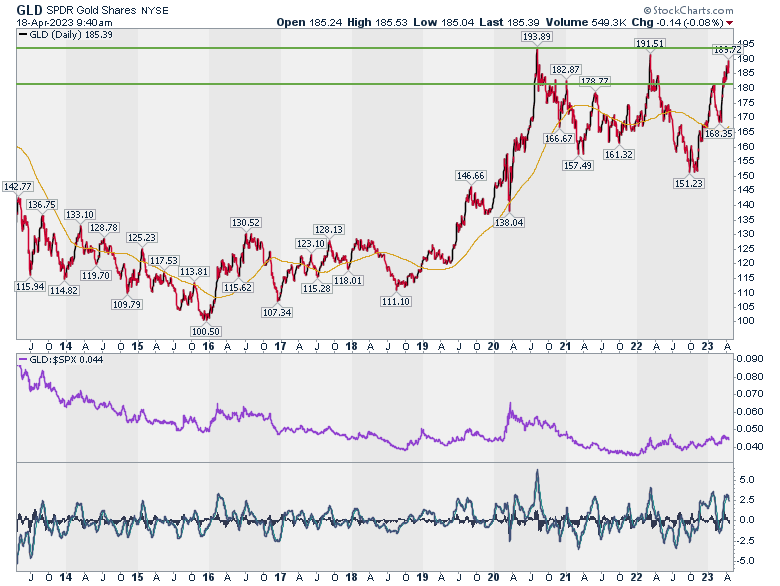Click the GLD (Daily) 185.39 legend
Screen dimensions: 780x586
66,35
